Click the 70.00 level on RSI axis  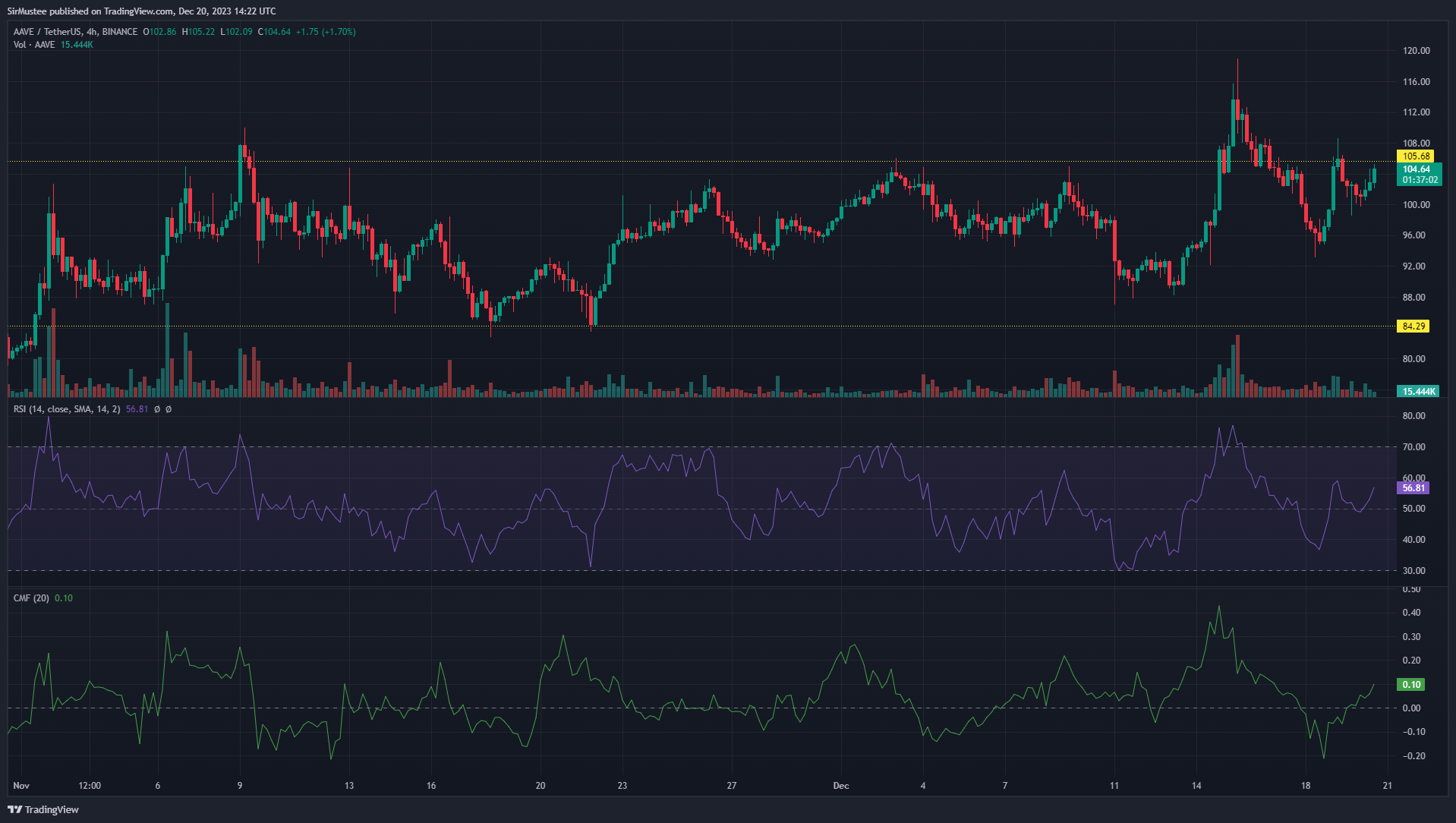point(1413,447)
